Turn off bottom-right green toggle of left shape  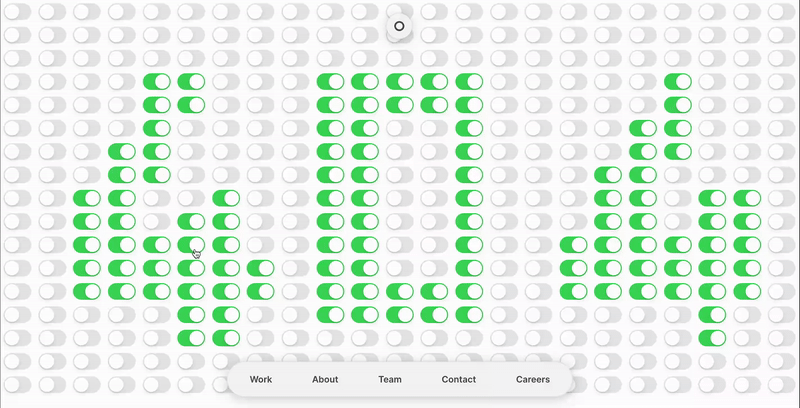226,338
